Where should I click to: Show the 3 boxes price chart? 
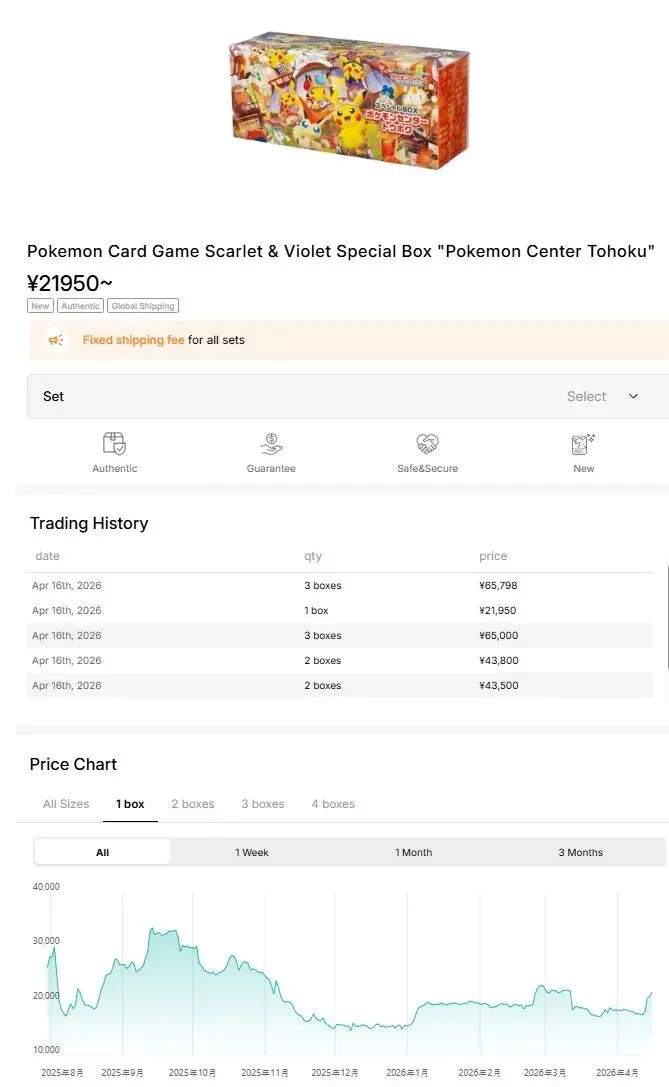[263, 804]
